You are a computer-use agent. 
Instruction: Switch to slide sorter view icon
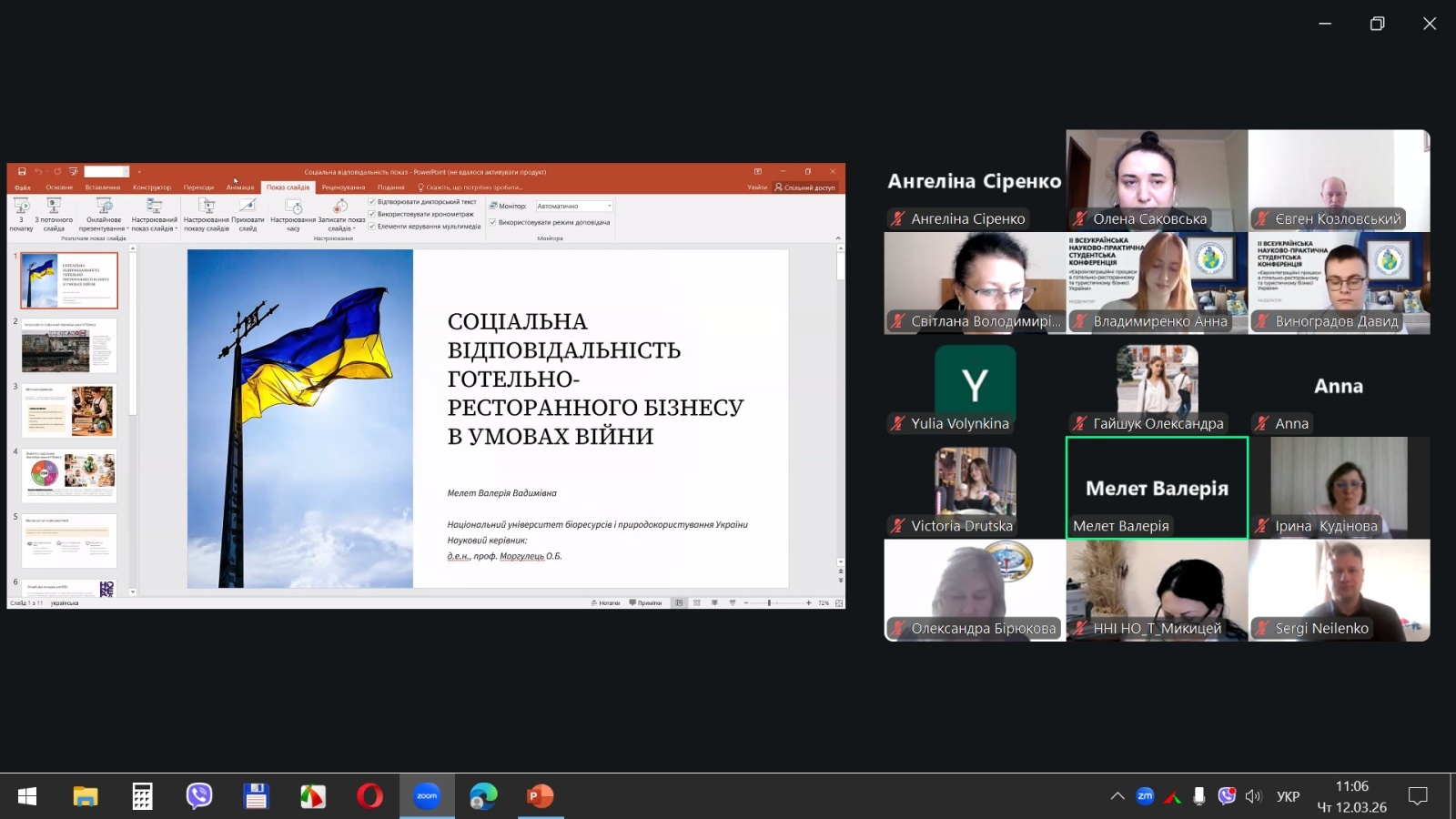click(x=697, y=602)
